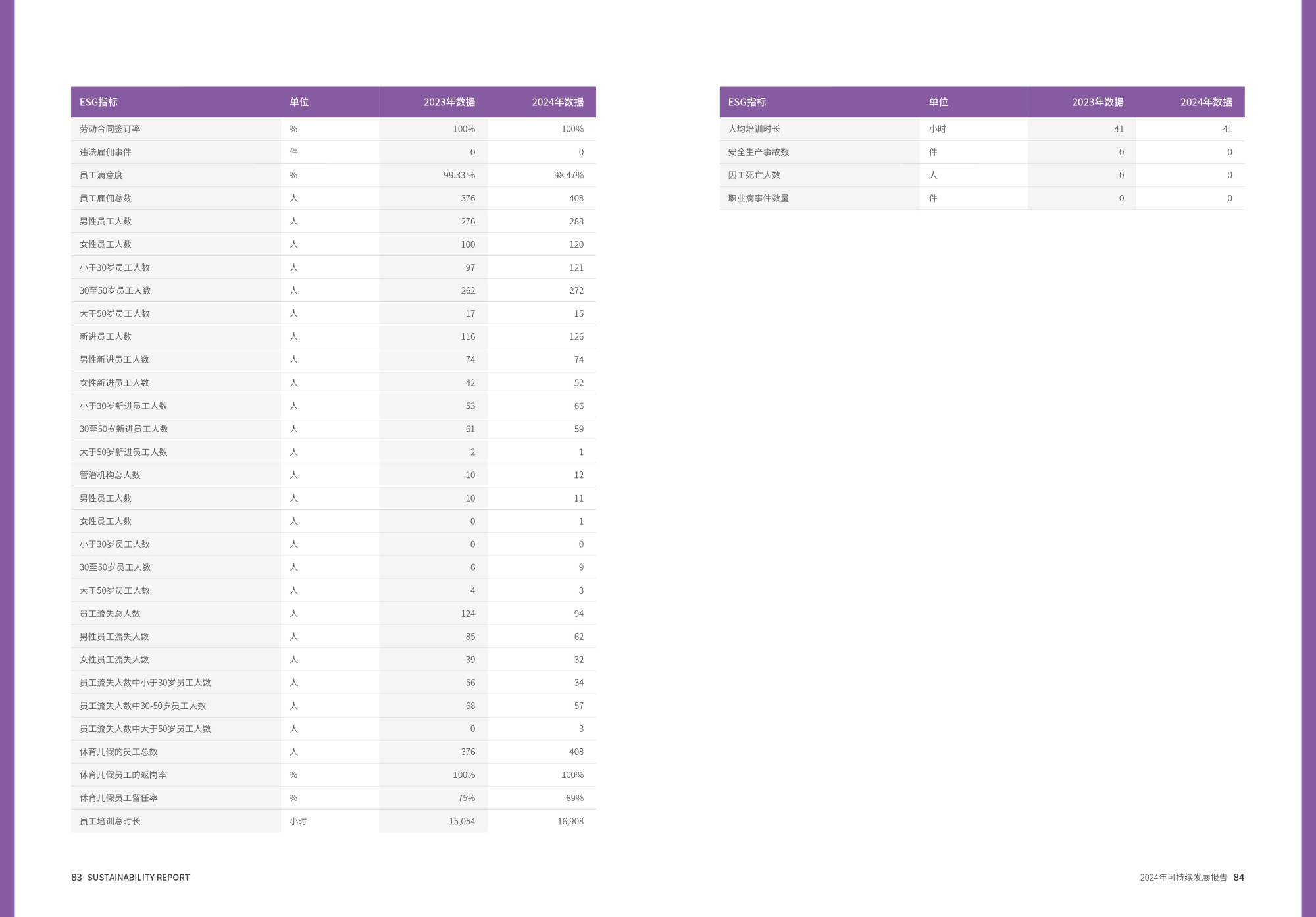
Task: Click the 'SUSTAINABILITY REPORT' footer text
Action: coord(139,878)
